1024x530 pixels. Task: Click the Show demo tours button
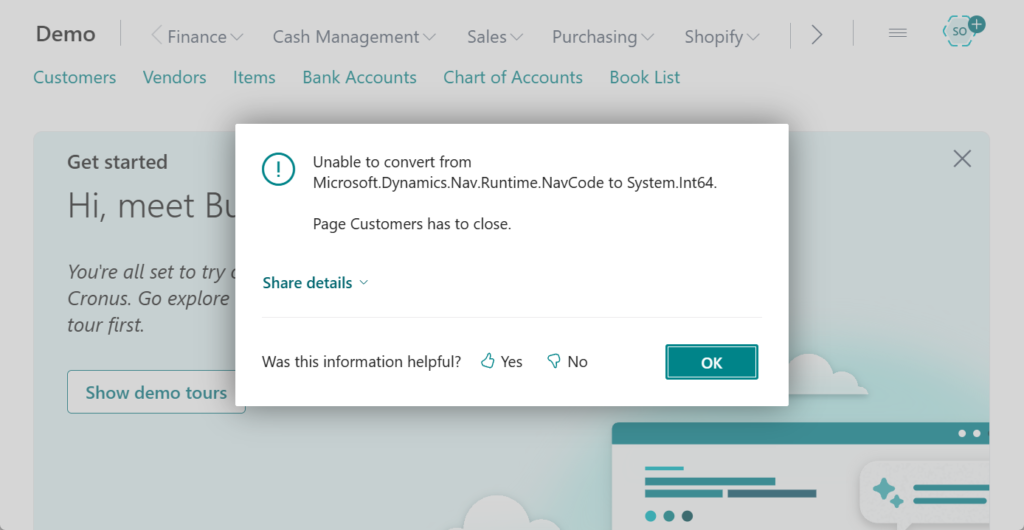point(156,393)
